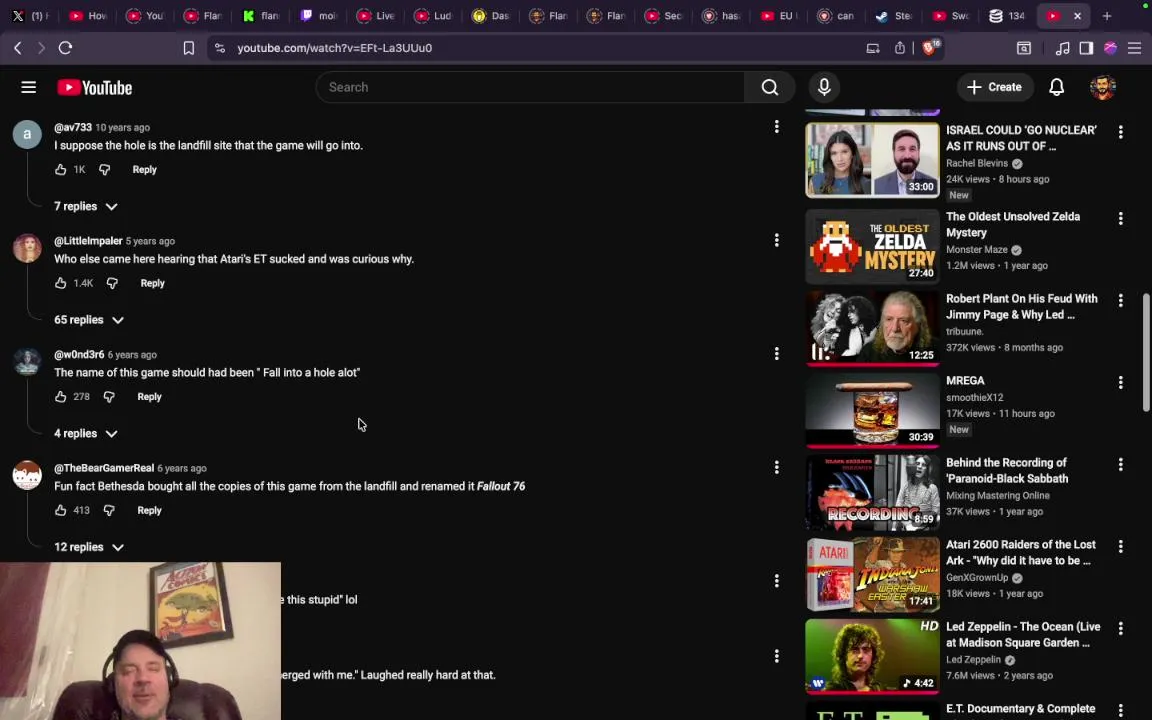The image size is (1152, 720).
Task: Switch to the 134 browser tab
Action: coord(1007,15)
